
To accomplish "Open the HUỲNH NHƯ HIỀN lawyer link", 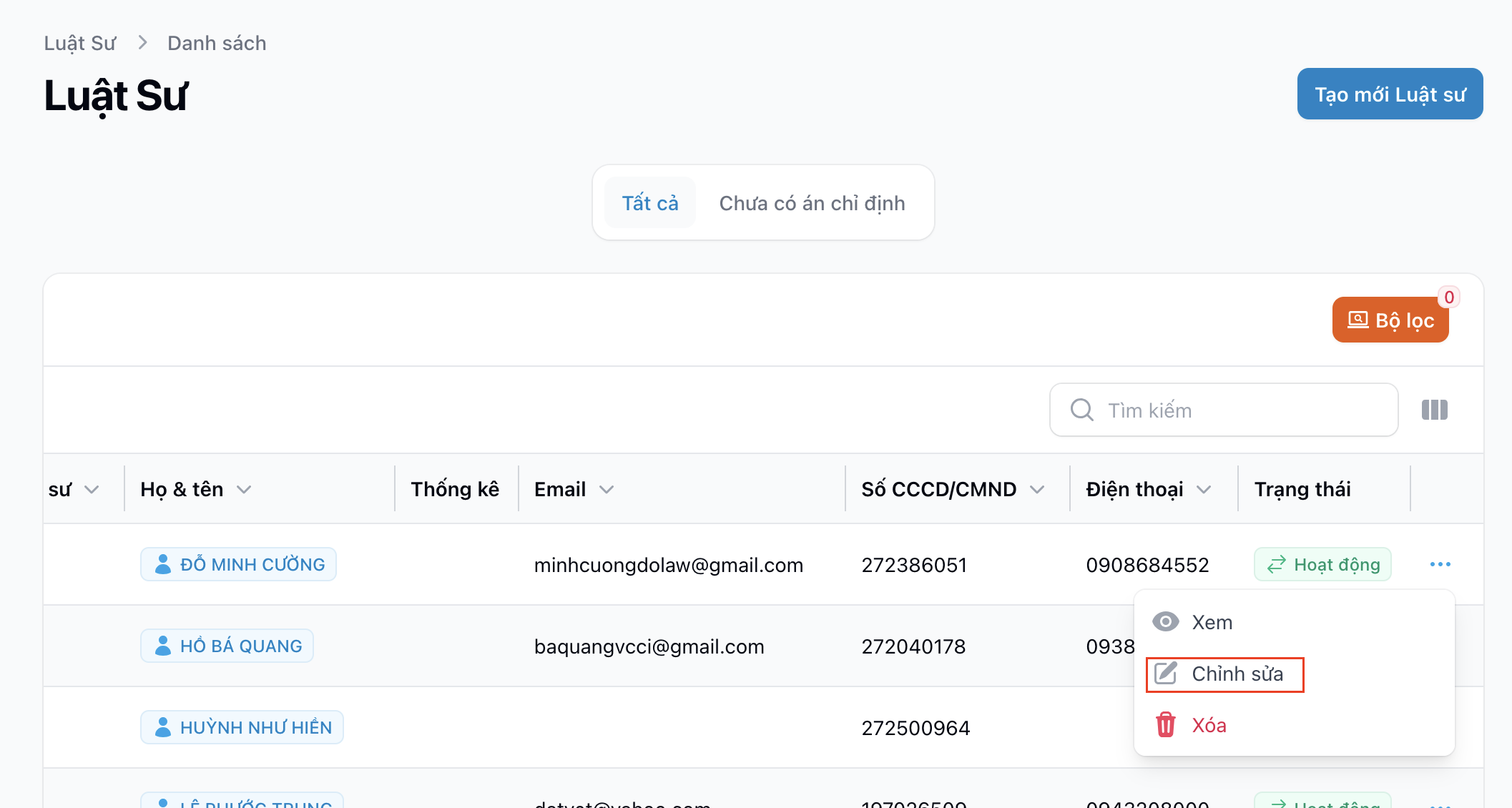I will [x=255, y=727].
